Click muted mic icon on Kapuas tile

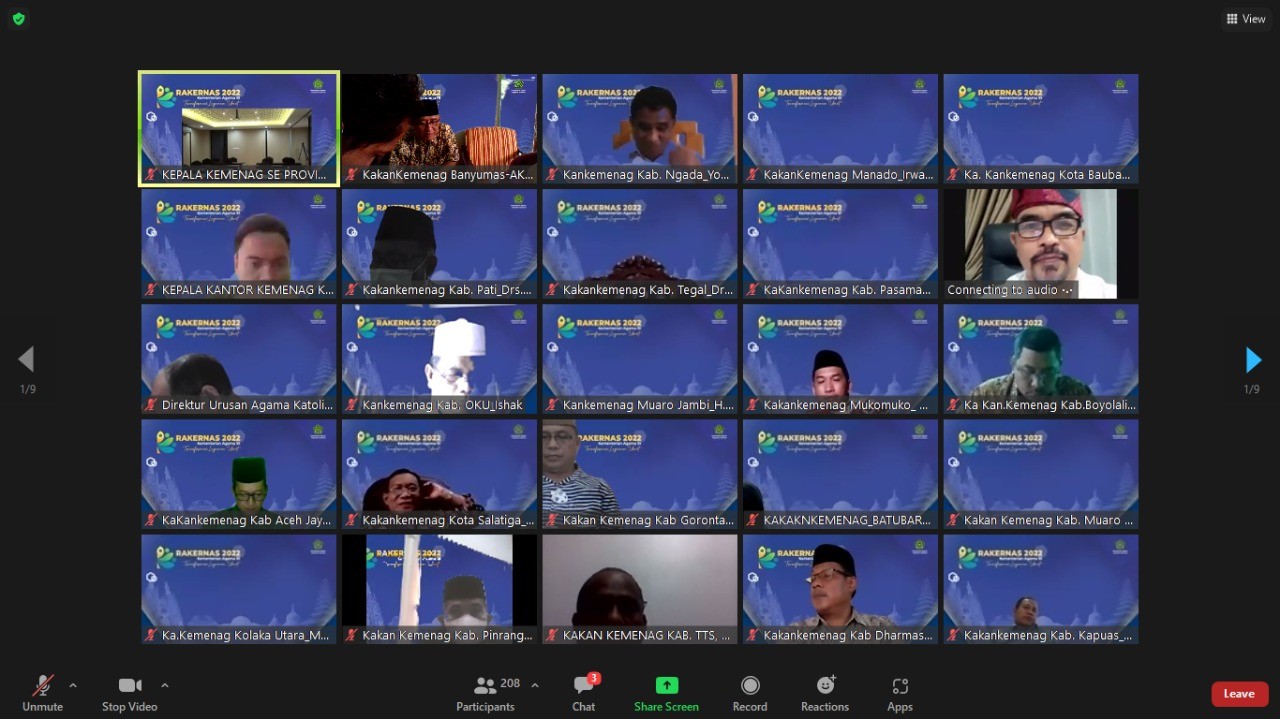[954, 635]
